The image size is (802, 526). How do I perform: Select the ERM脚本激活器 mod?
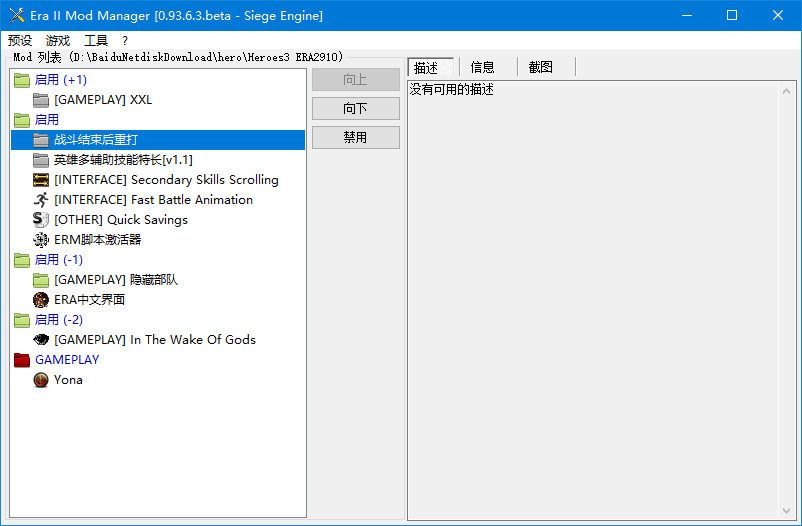tap(97, 239)
